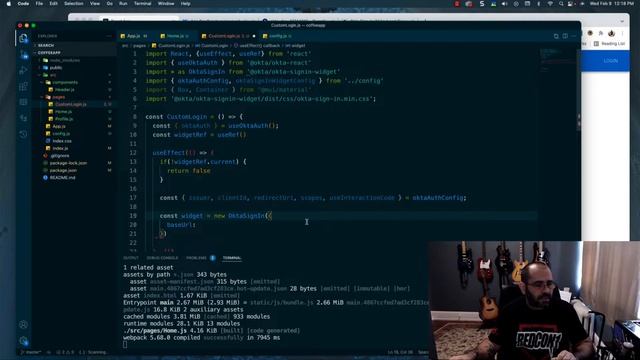This screenshot has width=640, height=360.
Task: Open App.js in the file tree
Action: click(x=74, y=126)
